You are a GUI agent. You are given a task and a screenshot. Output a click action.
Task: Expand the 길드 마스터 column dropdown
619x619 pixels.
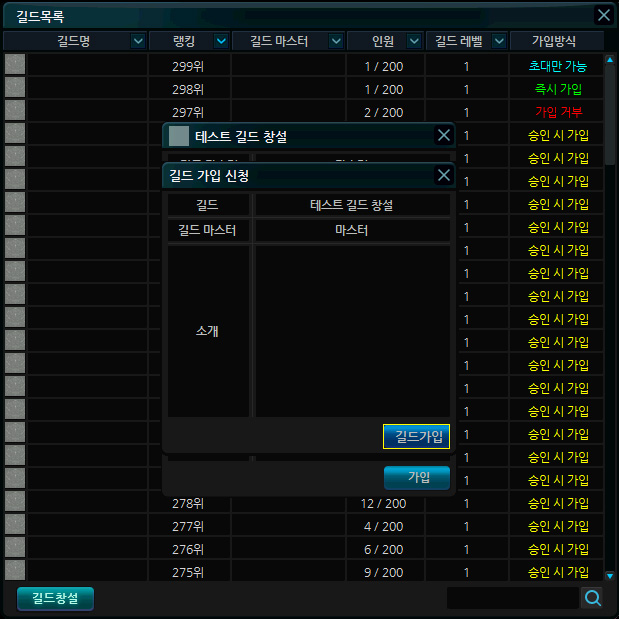pyautogui.click(x=333, y=41)
